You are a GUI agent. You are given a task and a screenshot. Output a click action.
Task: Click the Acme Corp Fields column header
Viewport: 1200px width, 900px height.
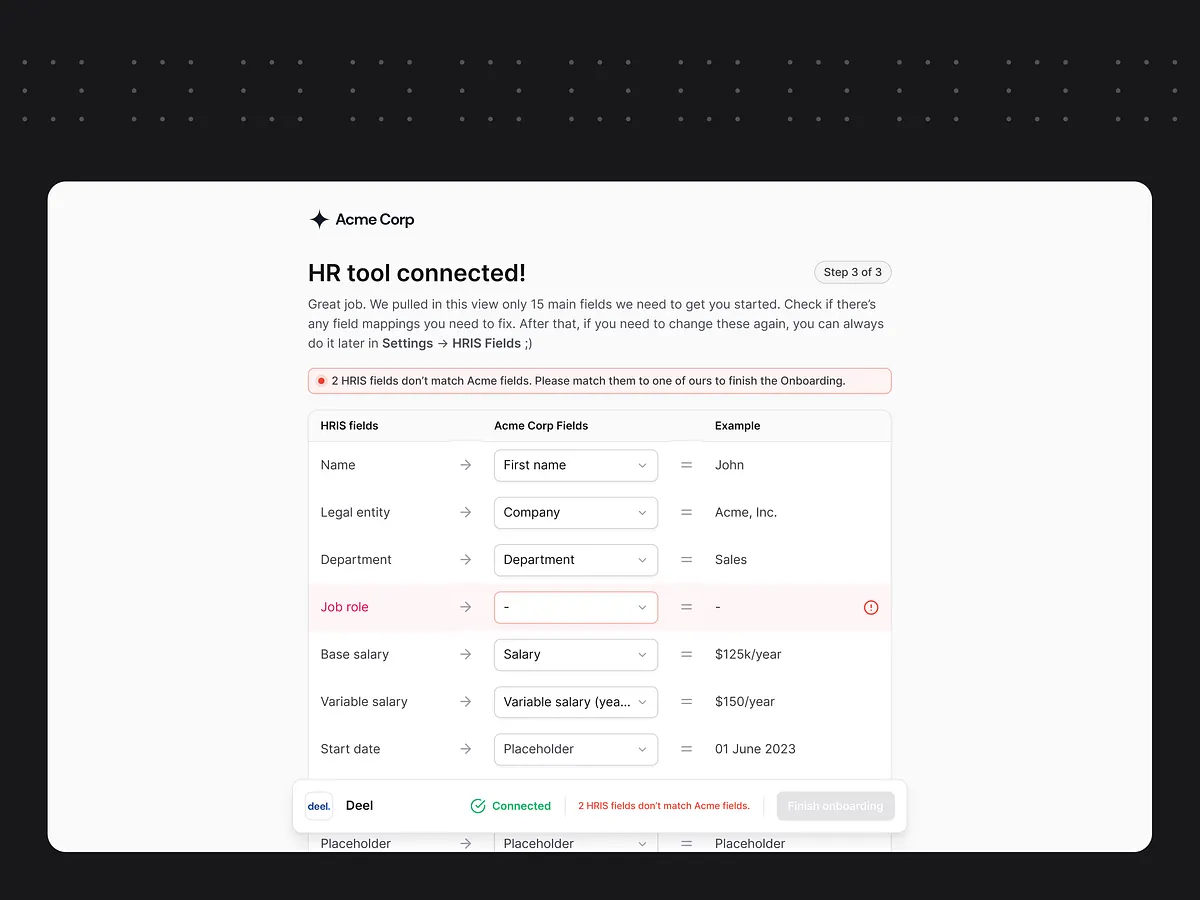pyautogui.click(x=541, y=425)
